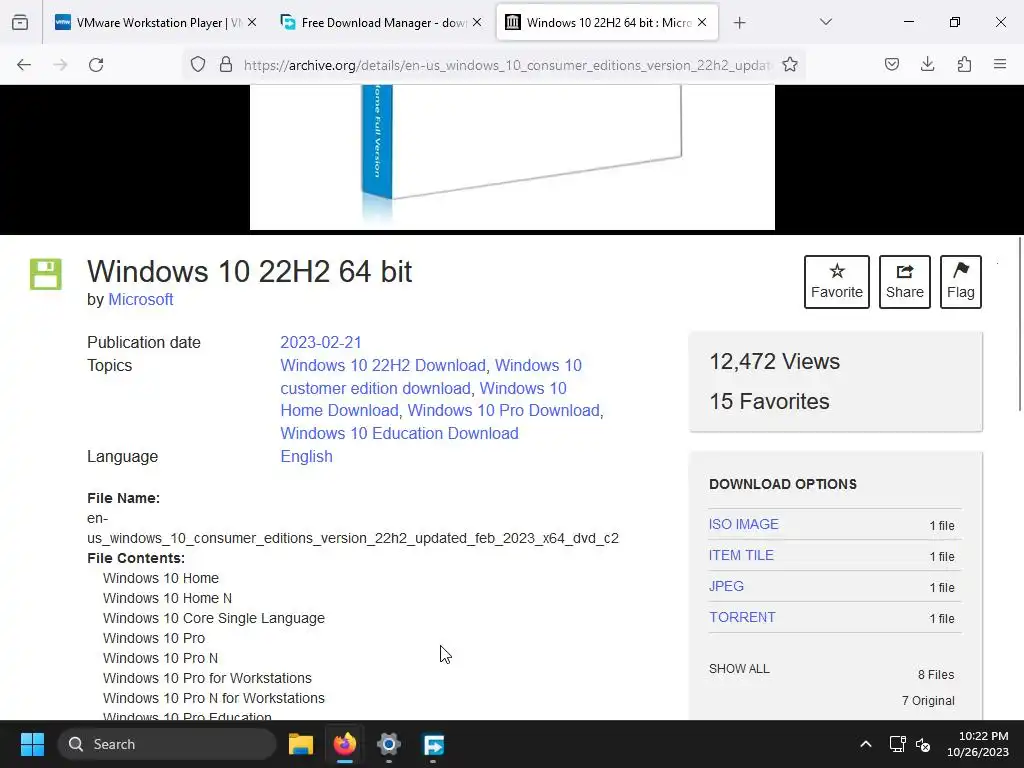Bookmark this page with star icon
This screenshot has width=1024, height=768.
(790, 65)
